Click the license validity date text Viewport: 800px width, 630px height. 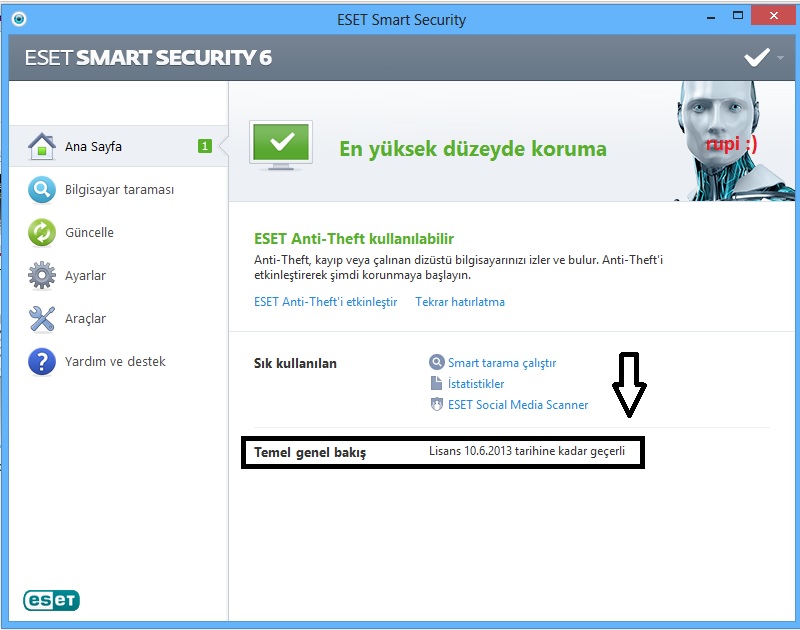pos(526,452)
